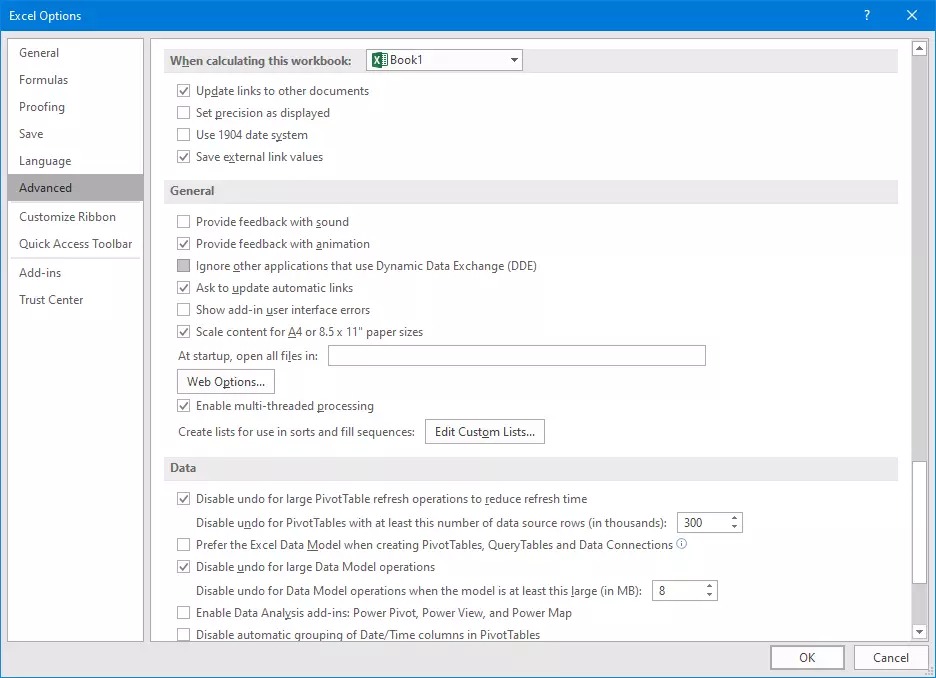This screenshot has width=936, height=678.
Task: Open the Trust Center category
Action: [75, 300]
